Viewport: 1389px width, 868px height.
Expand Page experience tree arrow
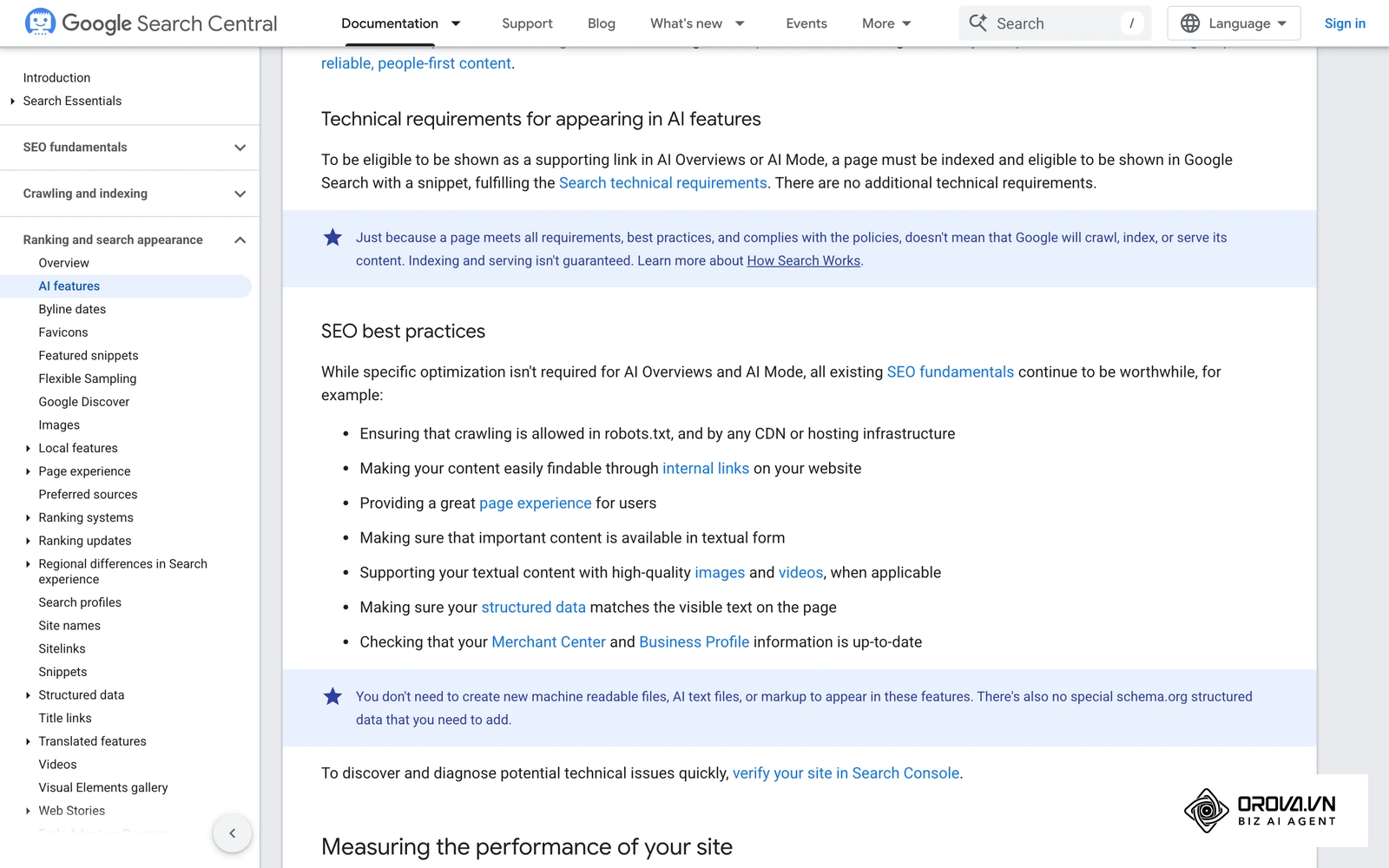pyautogui.click(x=28, y=471)
